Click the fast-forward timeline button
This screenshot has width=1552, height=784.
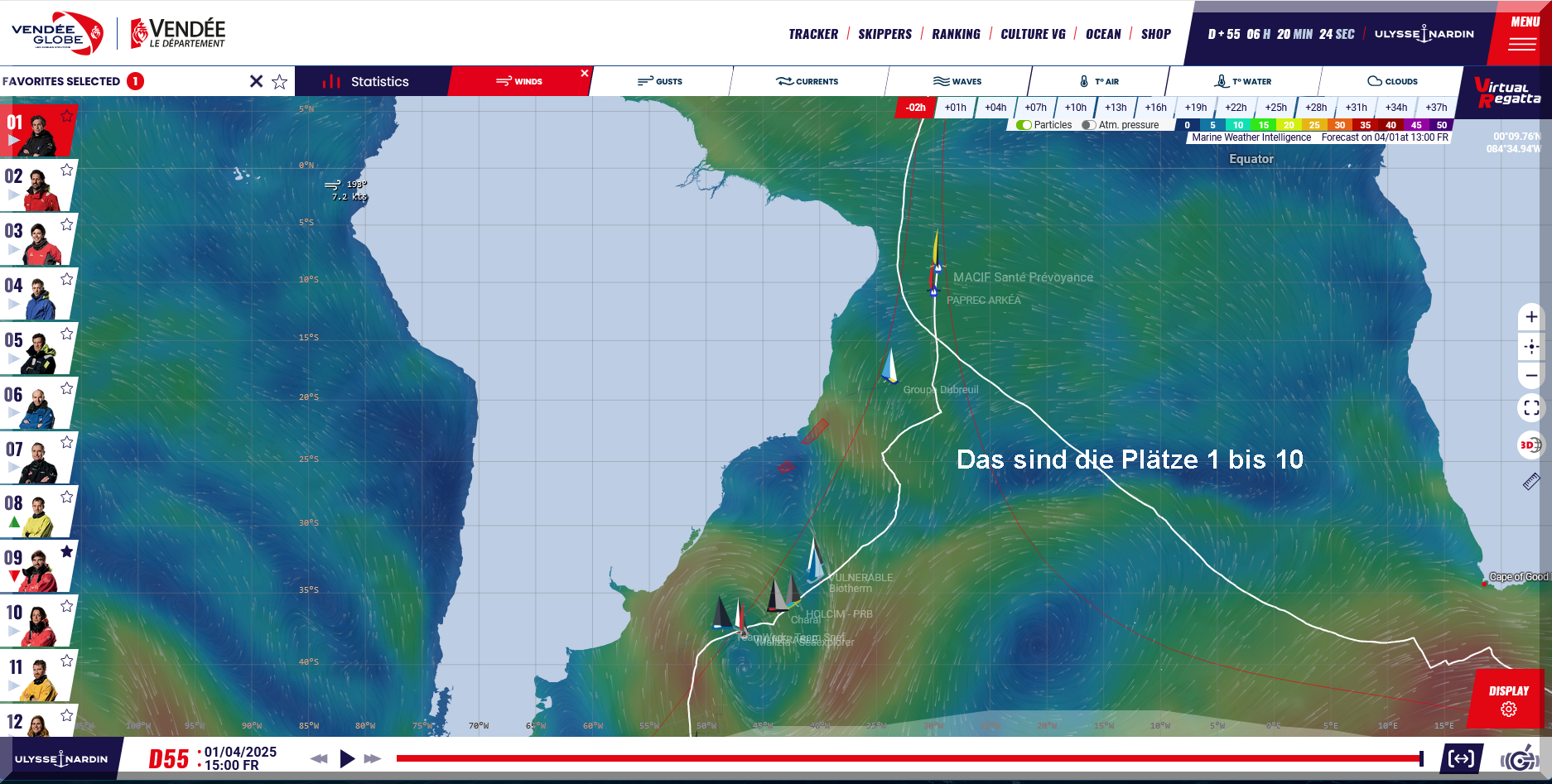click(373, 758)
